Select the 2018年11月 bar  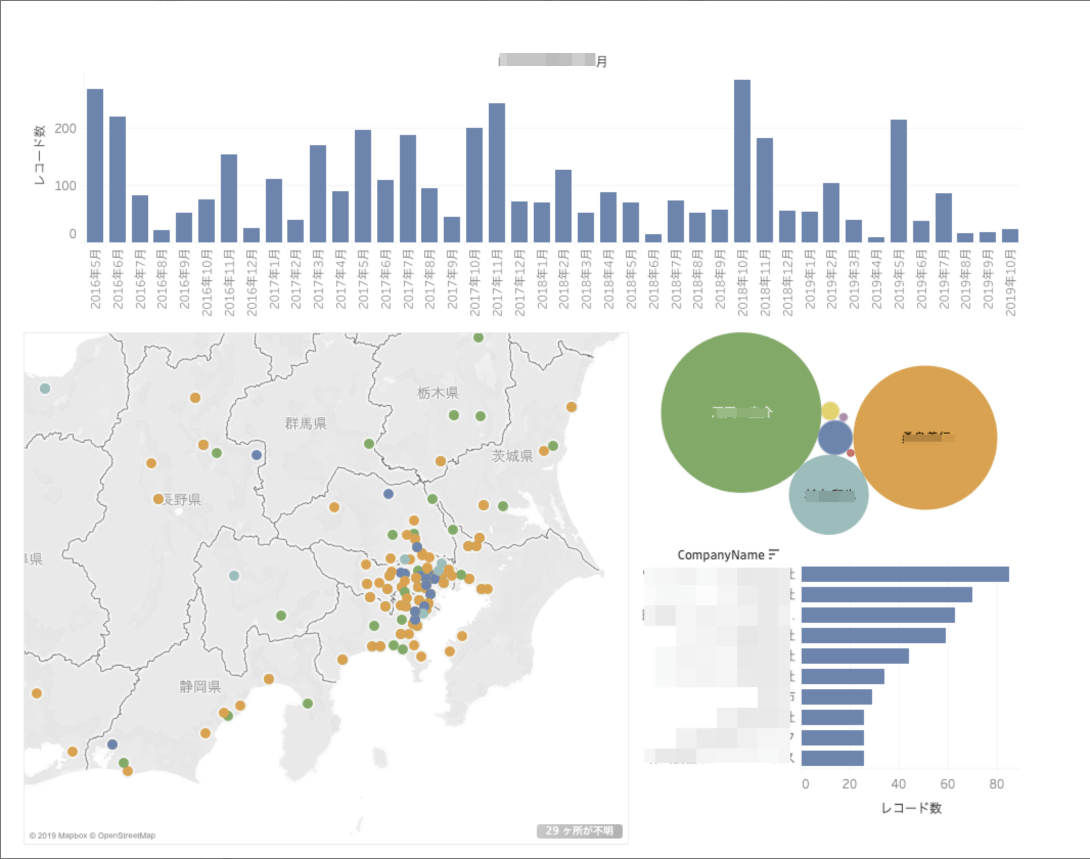(x=765, y=190)
